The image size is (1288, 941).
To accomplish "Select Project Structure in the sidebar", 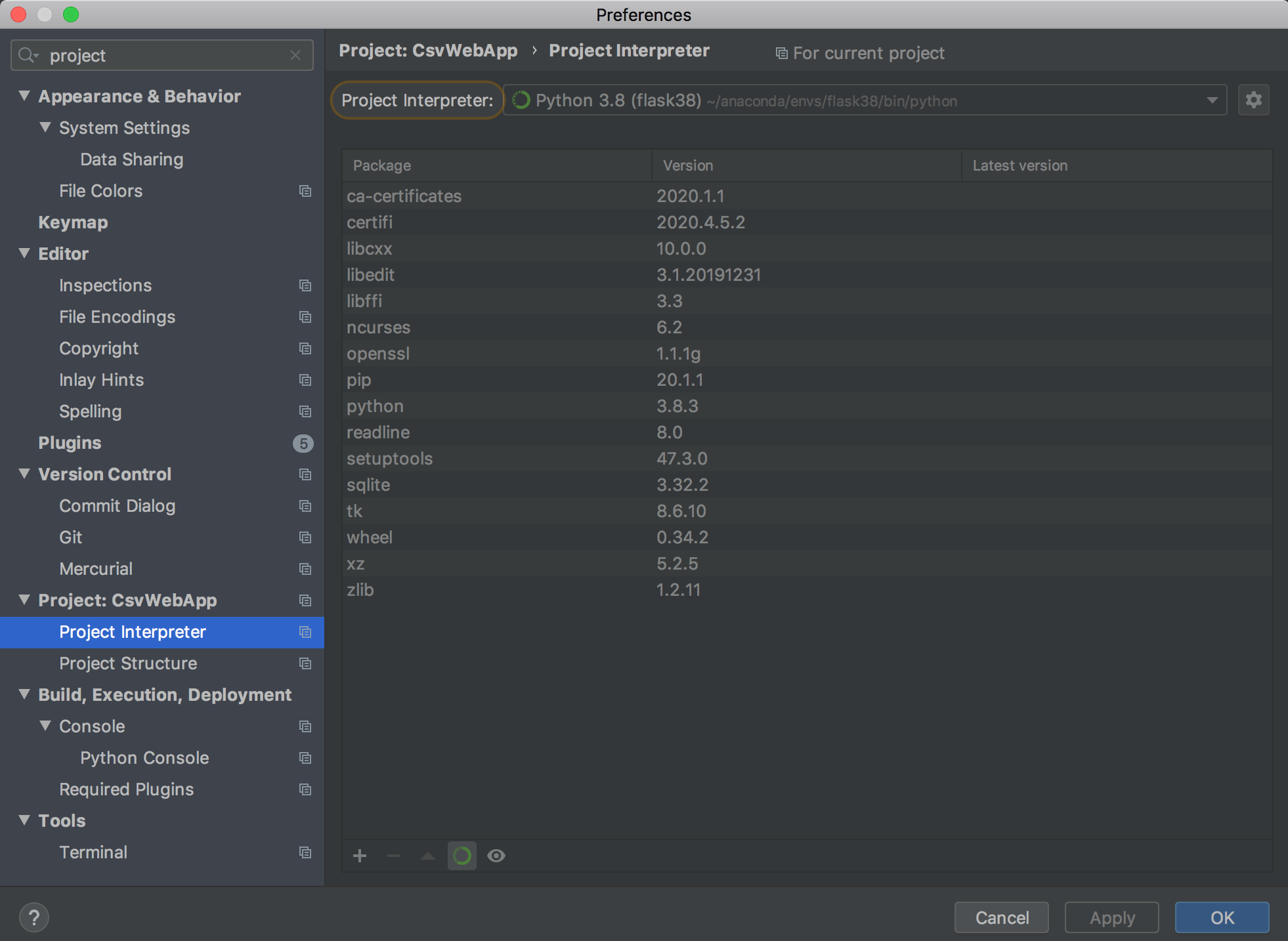I will click(x=128, y=663).
